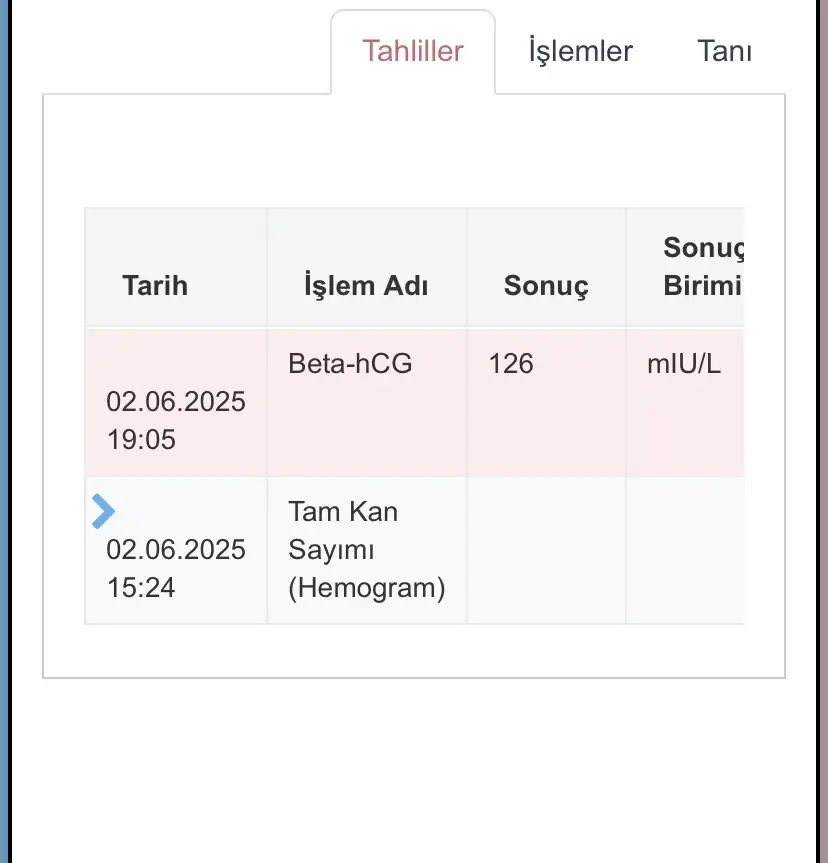Click the Sonuç column header

pos(546,285)
